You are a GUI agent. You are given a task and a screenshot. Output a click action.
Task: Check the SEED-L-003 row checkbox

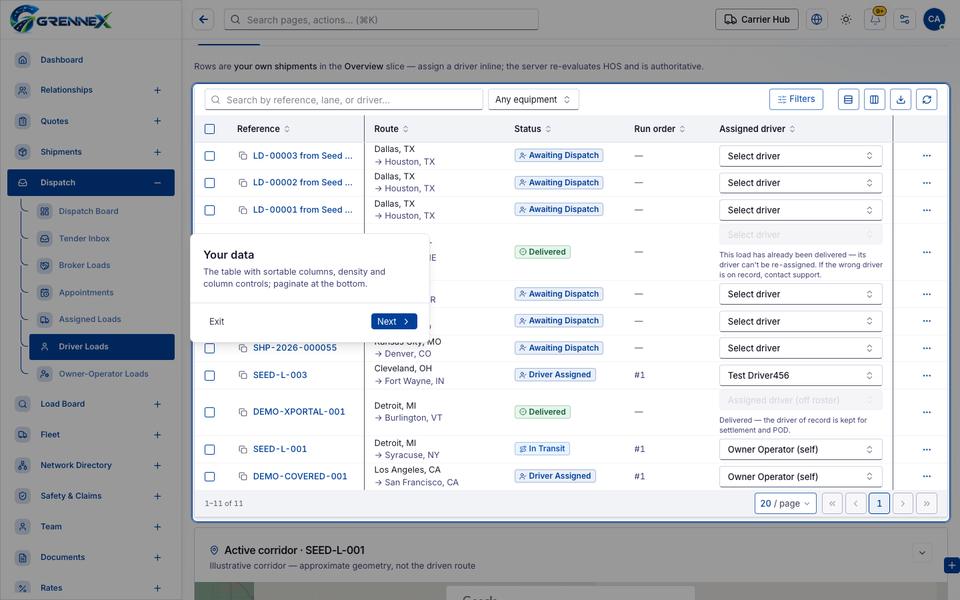coord(209,375)
